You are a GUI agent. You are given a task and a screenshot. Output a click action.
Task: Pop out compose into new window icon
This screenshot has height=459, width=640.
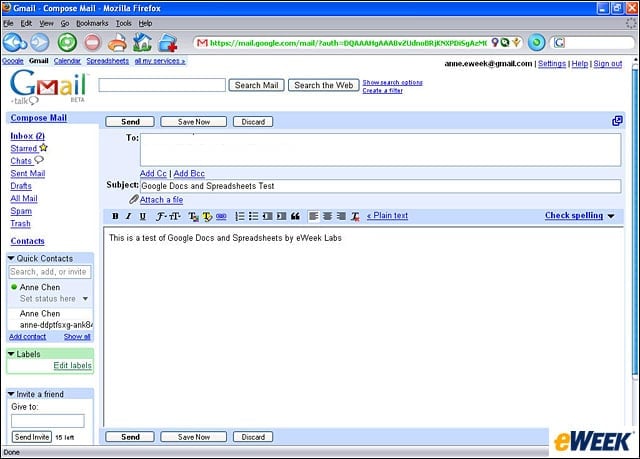click(x=617, y=121)
